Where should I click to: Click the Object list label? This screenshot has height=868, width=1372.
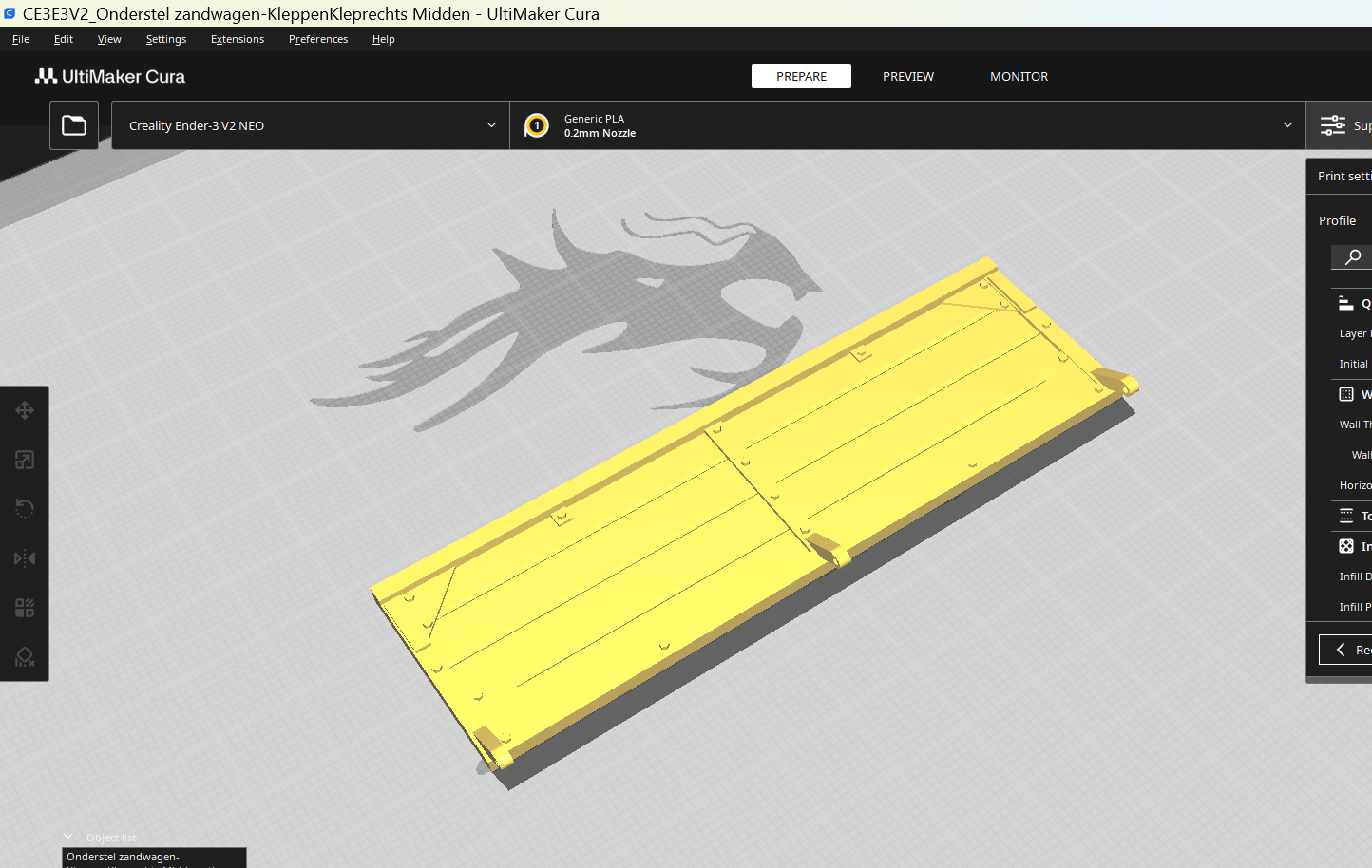tap(111, 838)
